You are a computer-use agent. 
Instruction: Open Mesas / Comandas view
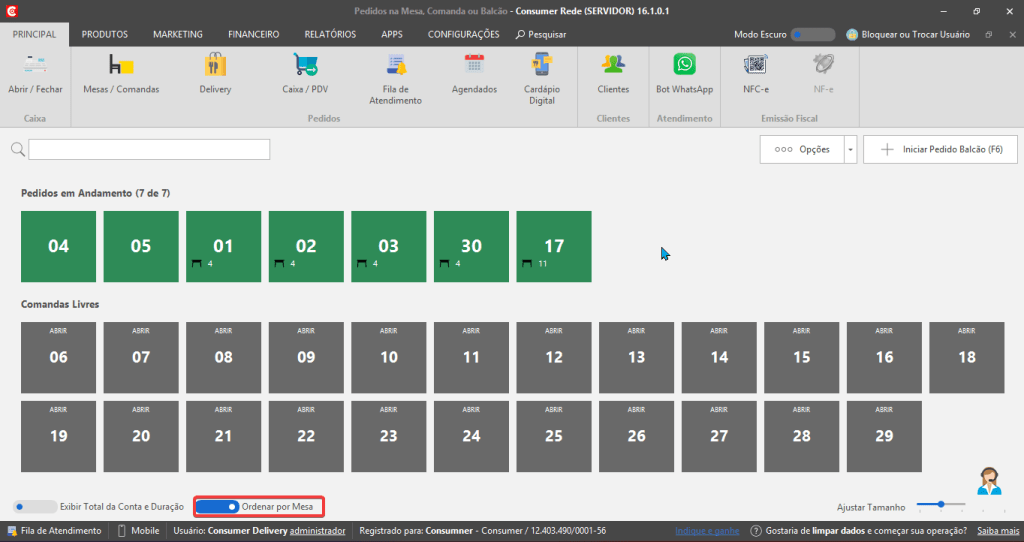[121, 65]
